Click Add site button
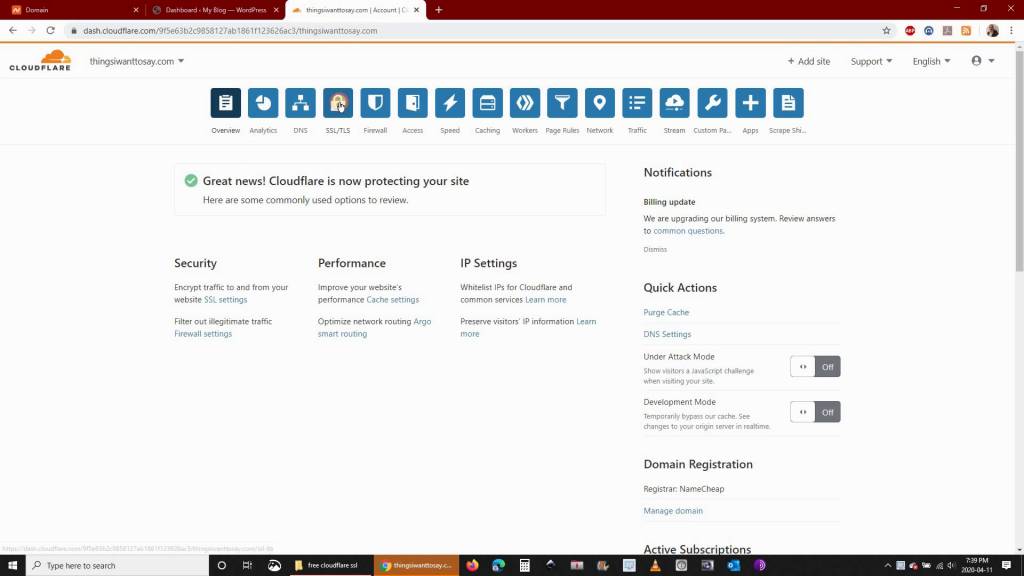The width and height of the screenshot is (1024, 576). tap(808, 61)
